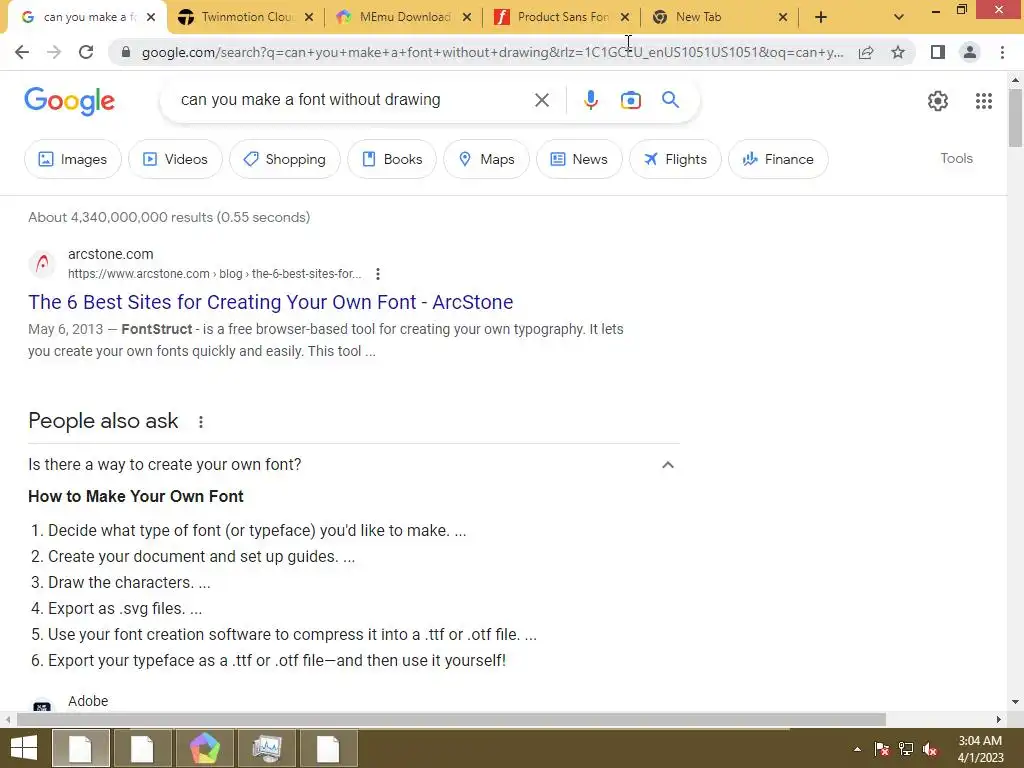Screen dimensions: 1024x768
Task: Close the New Tab tab
Action: pos(783,17)
